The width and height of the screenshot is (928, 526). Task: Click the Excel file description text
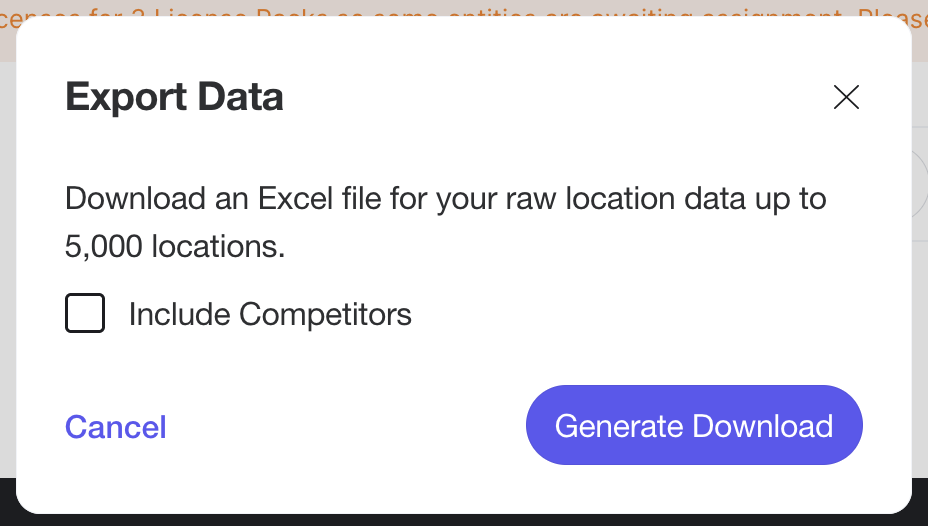click(445, 198)
